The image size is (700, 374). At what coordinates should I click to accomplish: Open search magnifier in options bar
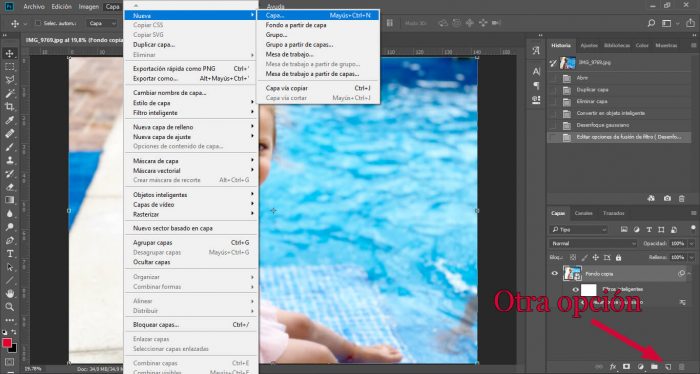651,23
